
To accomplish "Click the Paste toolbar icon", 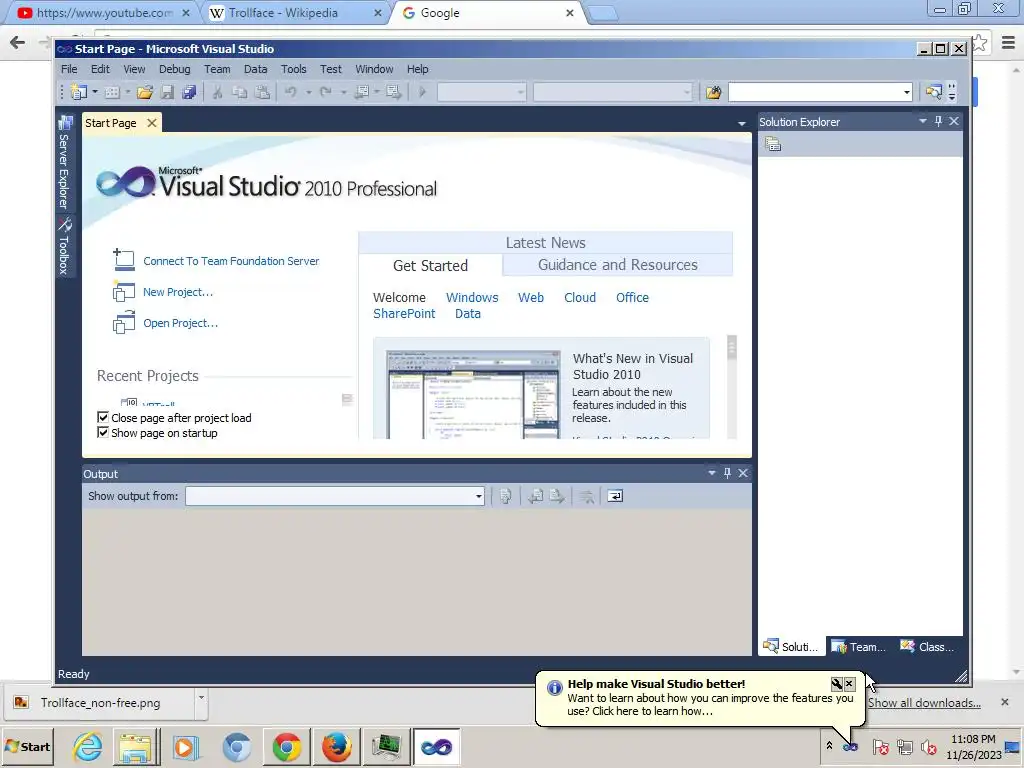I will pos(262,93).
